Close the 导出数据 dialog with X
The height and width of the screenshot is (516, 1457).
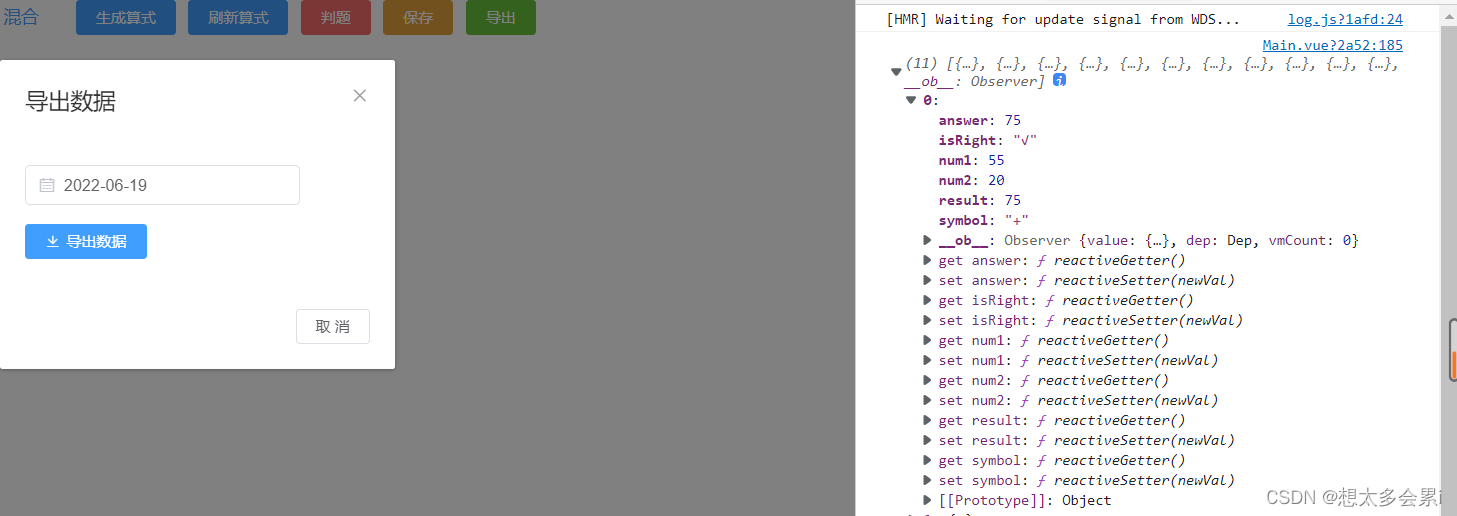pos(360,96)
